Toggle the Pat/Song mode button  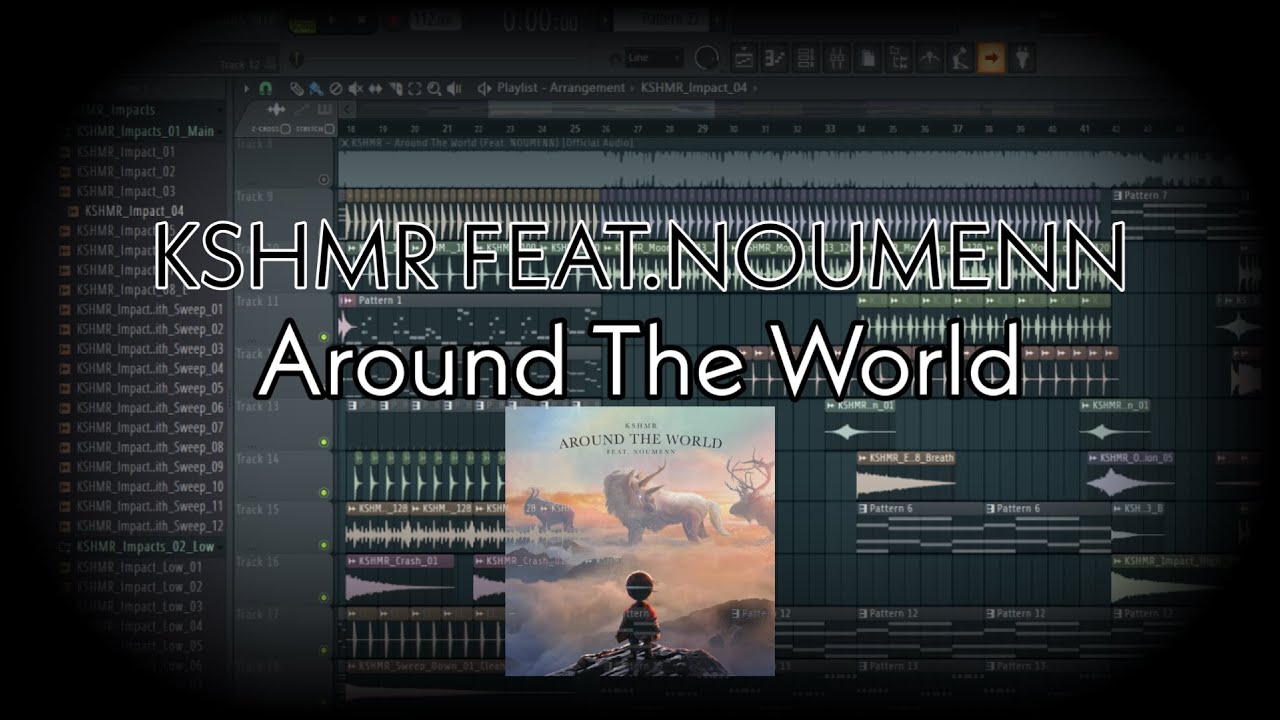[x=303, y=25]
